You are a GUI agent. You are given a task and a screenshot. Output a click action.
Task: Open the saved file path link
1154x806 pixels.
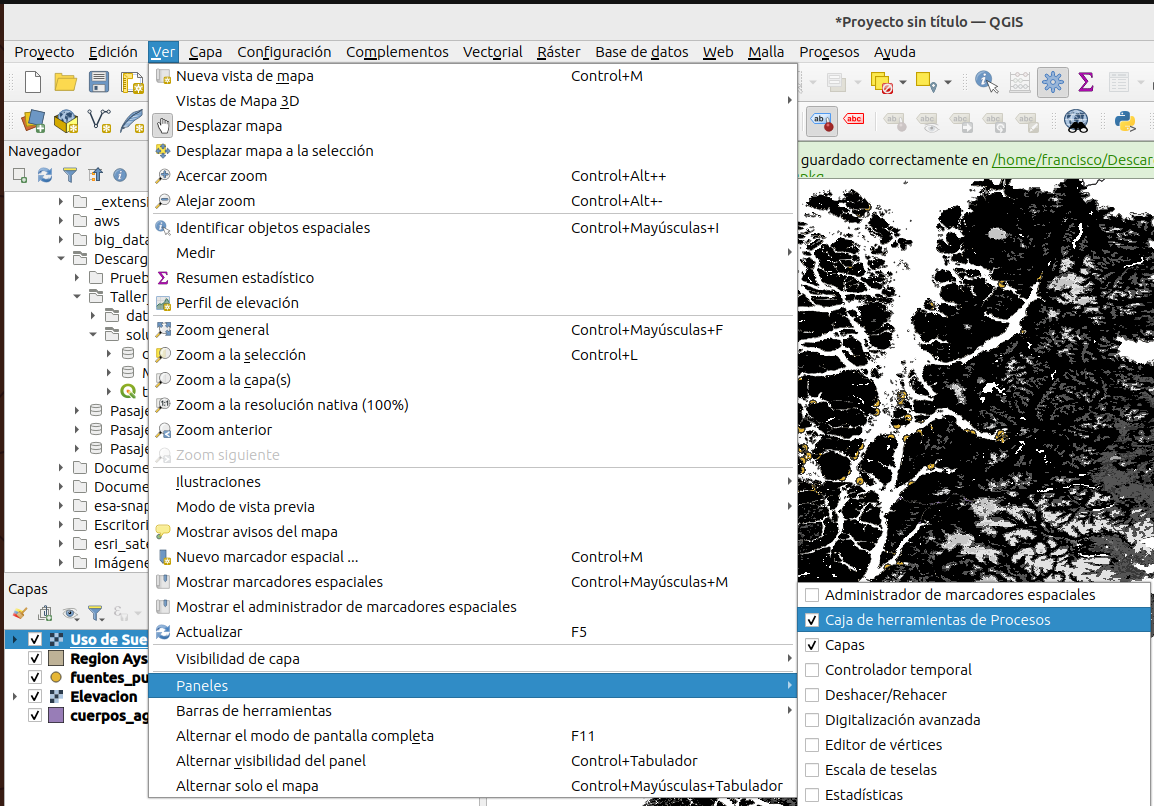point(1072,160)
